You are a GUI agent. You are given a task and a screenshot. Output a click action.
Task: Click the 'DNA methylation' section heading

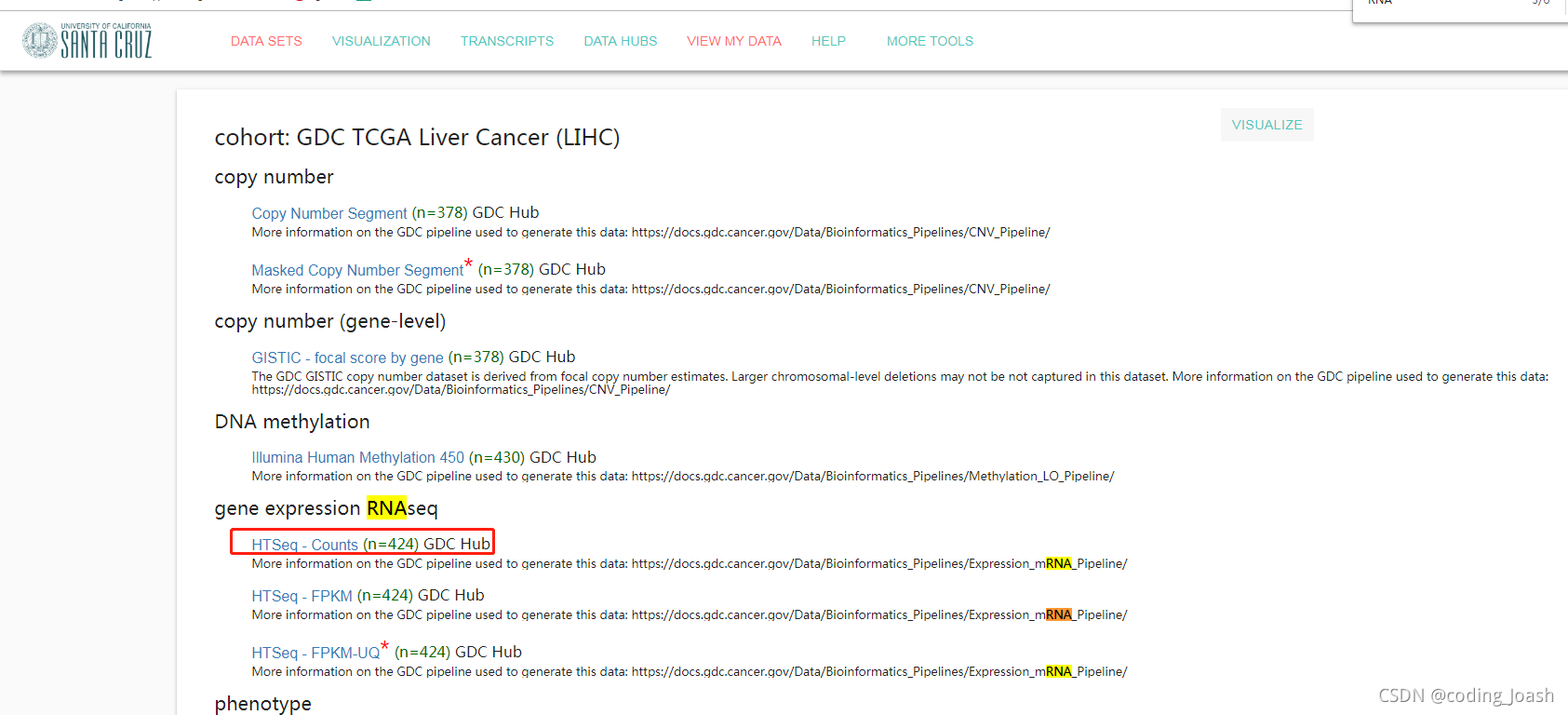coord(292,422)
